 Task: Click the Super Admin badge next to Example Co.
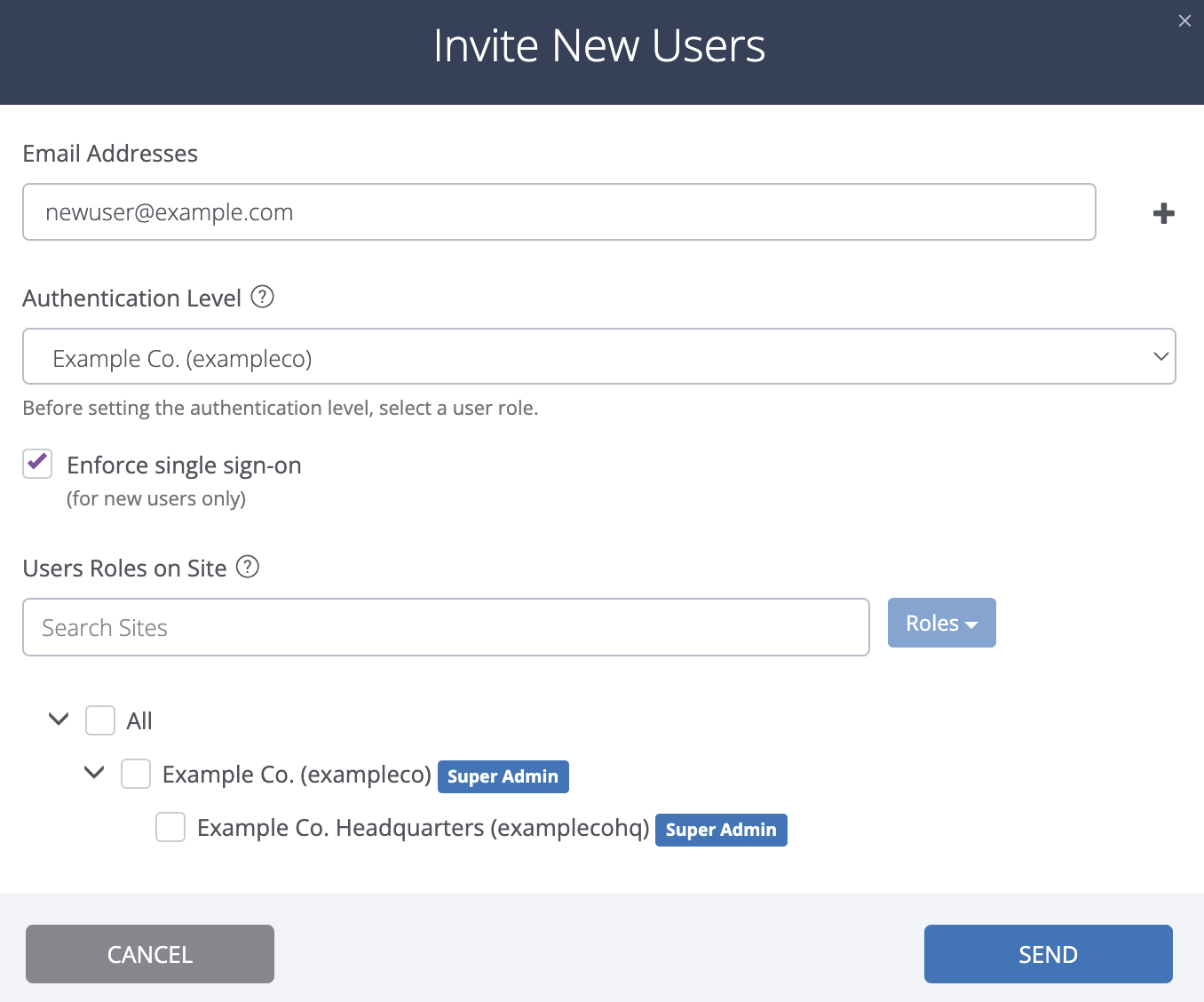click(x=503, y=776)
